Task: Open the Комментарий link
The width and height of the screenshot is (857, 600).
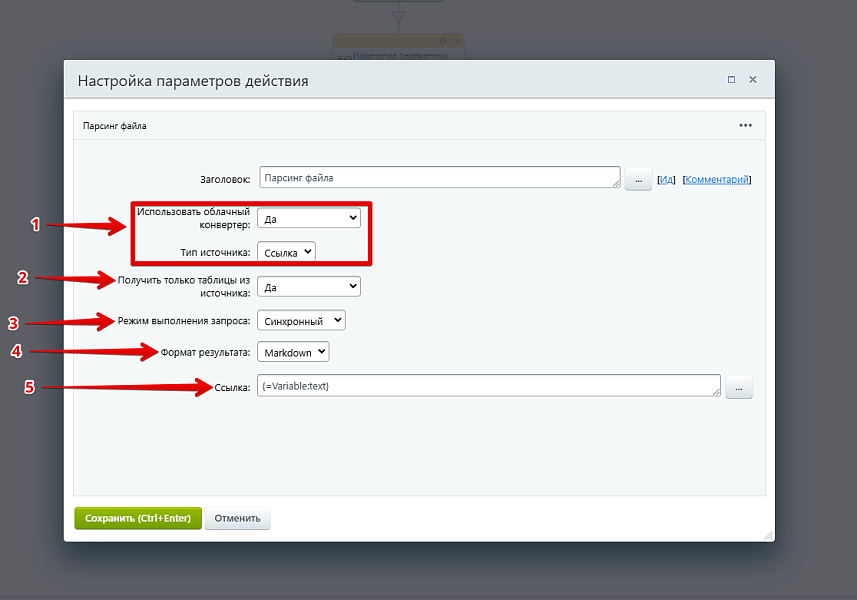Action: [x=716, y=180]
